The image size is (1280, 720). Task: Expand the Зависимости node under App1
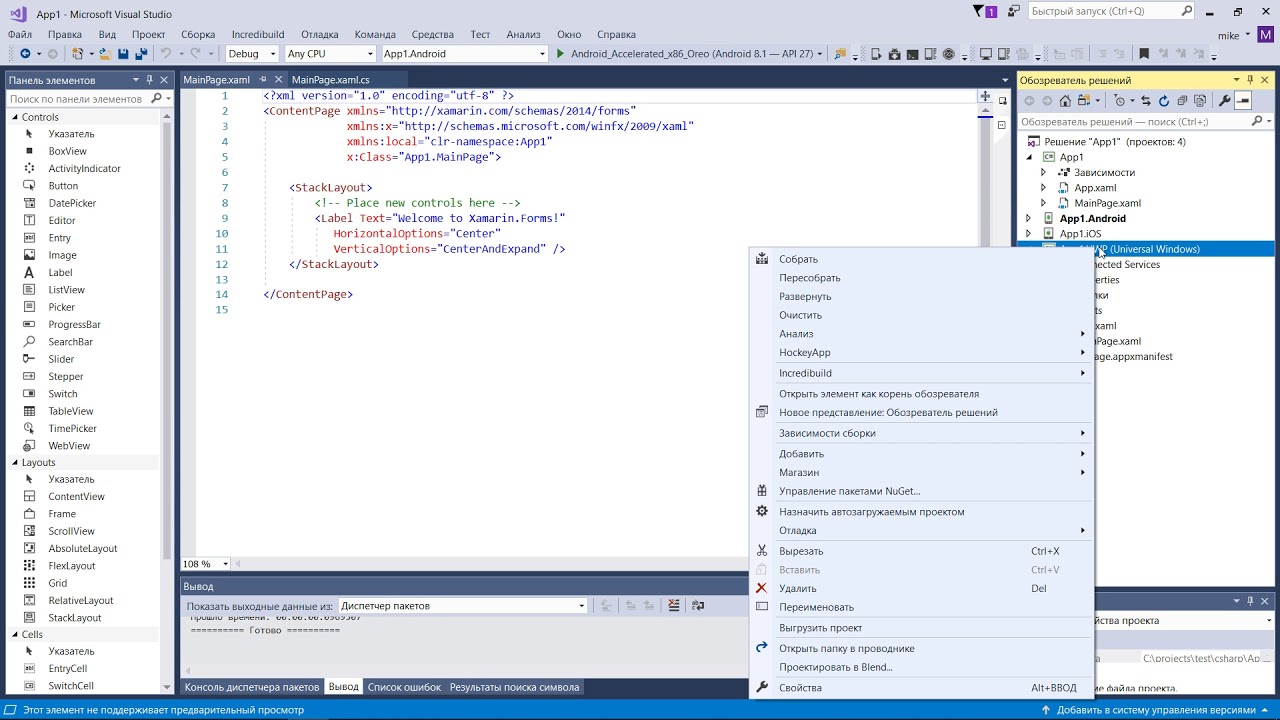click(x=1043, y=172)
